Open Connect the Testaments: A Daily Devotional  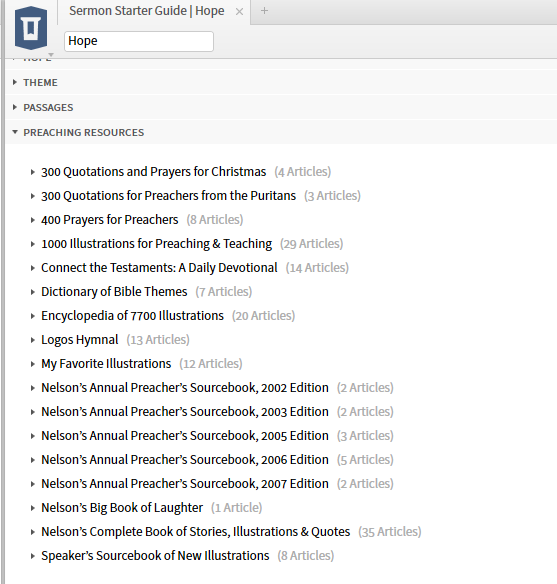pyautogui.click(x=159, y=268)
